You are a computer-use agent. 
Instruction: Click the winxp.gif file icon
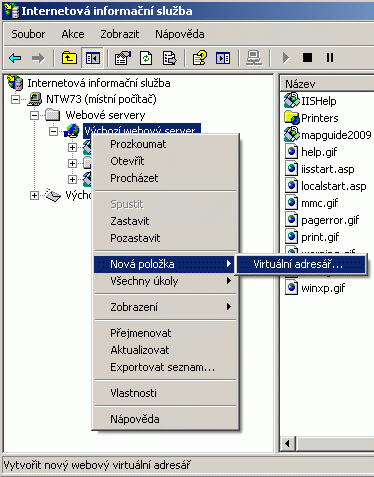tap(291, 288)
